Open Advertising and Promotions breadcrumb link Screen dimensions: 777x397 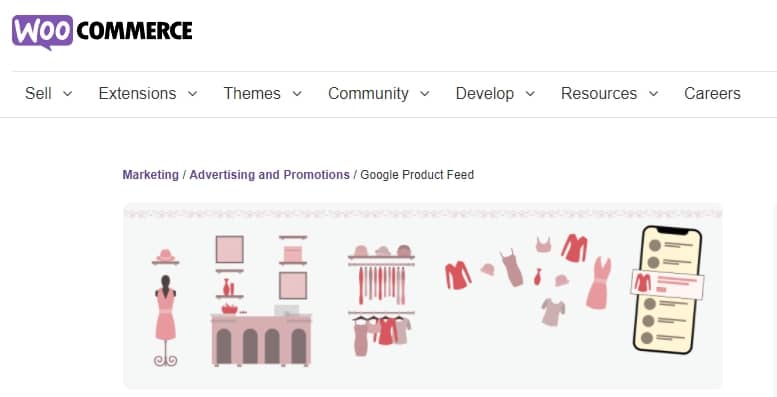[270, 175]
